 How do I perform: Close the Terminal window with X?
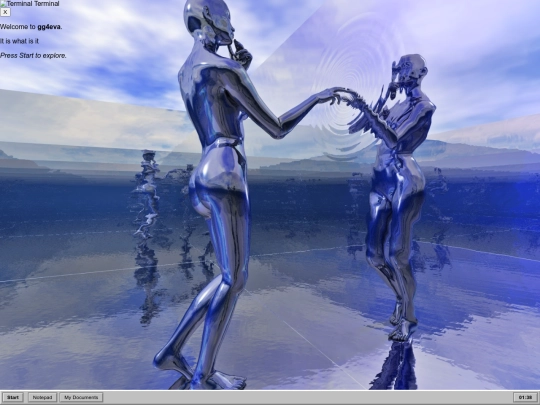point(5,12)
